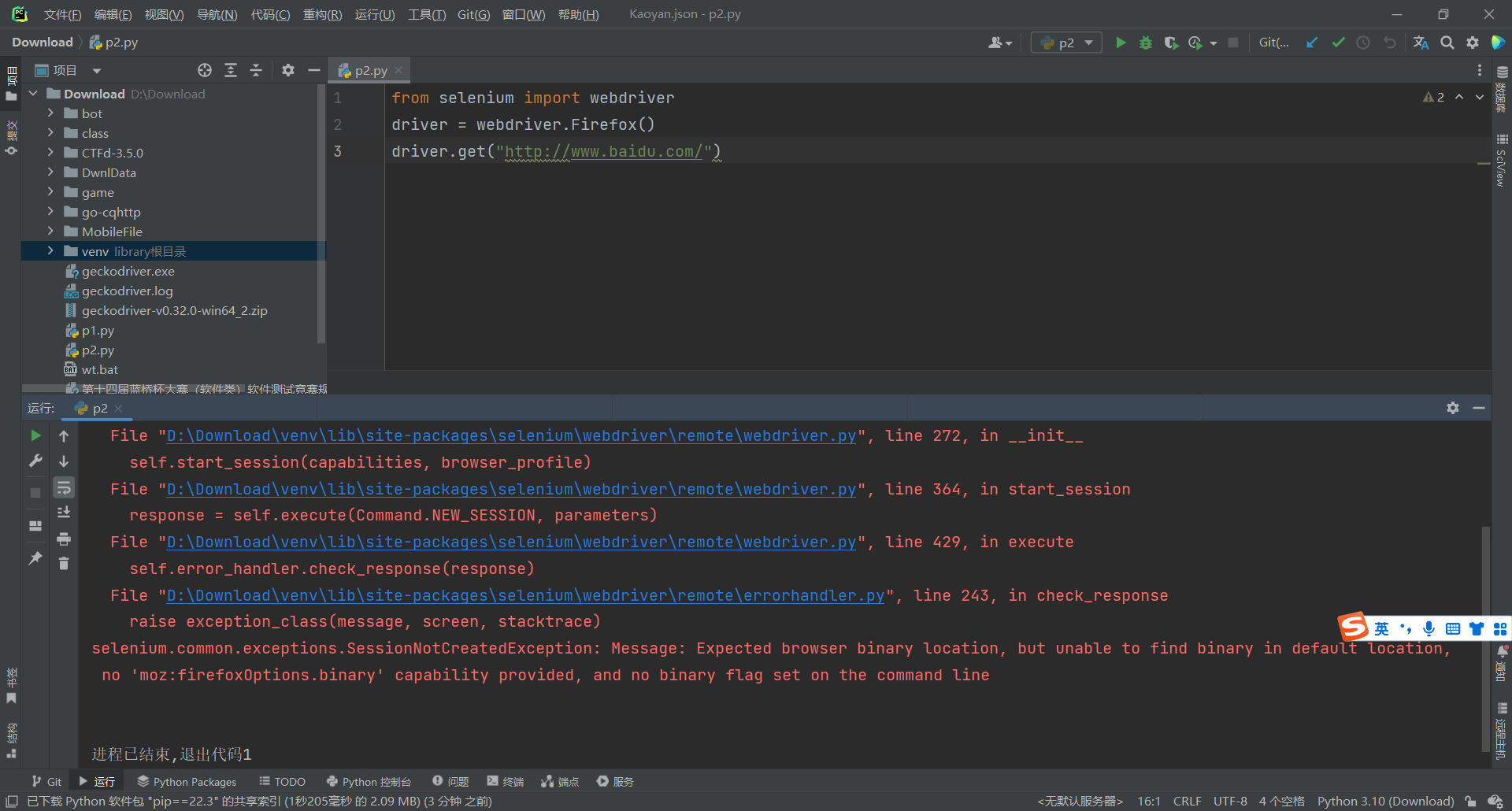Viewport: 1512px width, 811px height.
Task: Switch to the Python Packages tab
Action: pyautogui.click(x=187, y=781)
